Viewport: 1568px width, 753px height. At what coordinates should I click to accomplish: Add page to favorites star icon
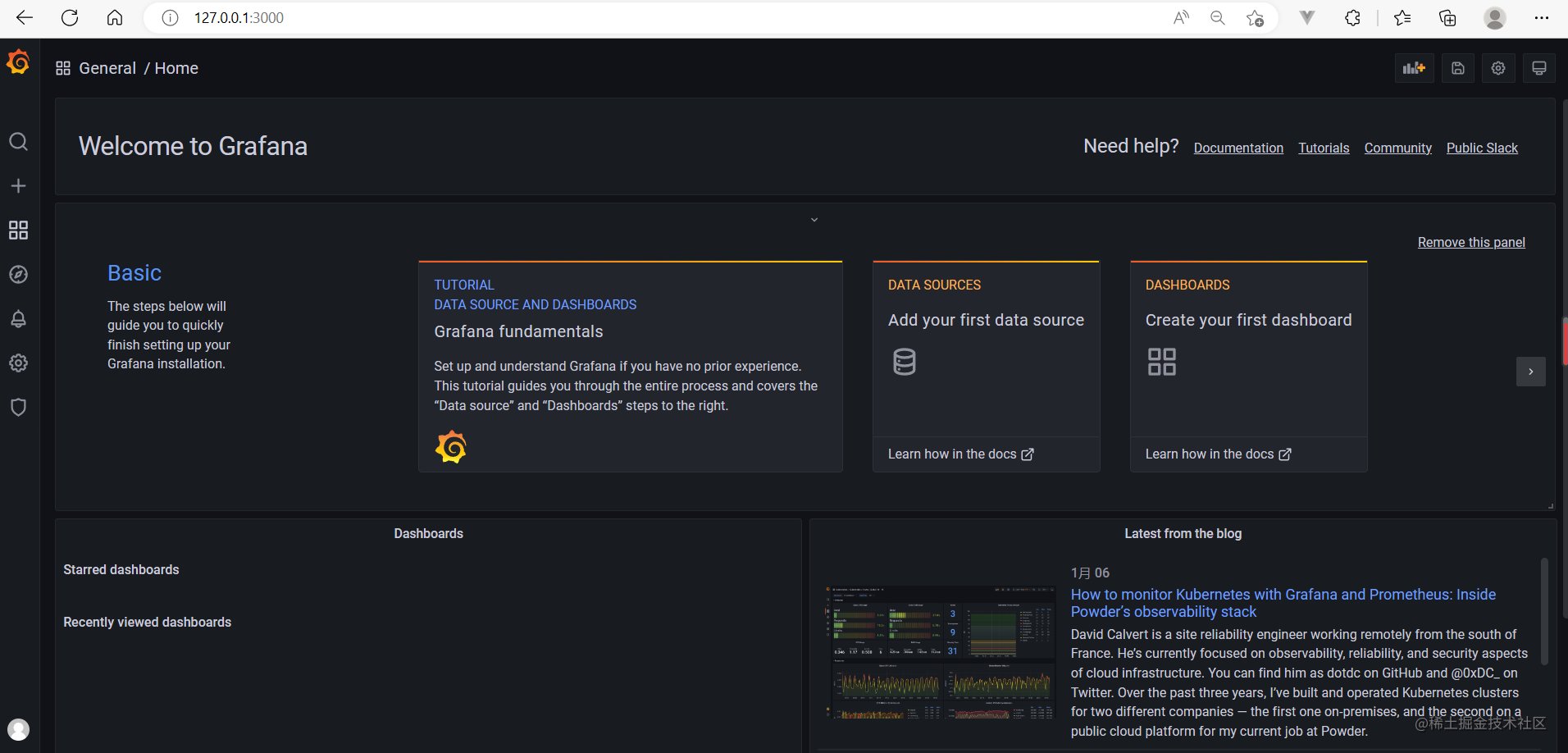[x=1255, y=18]
